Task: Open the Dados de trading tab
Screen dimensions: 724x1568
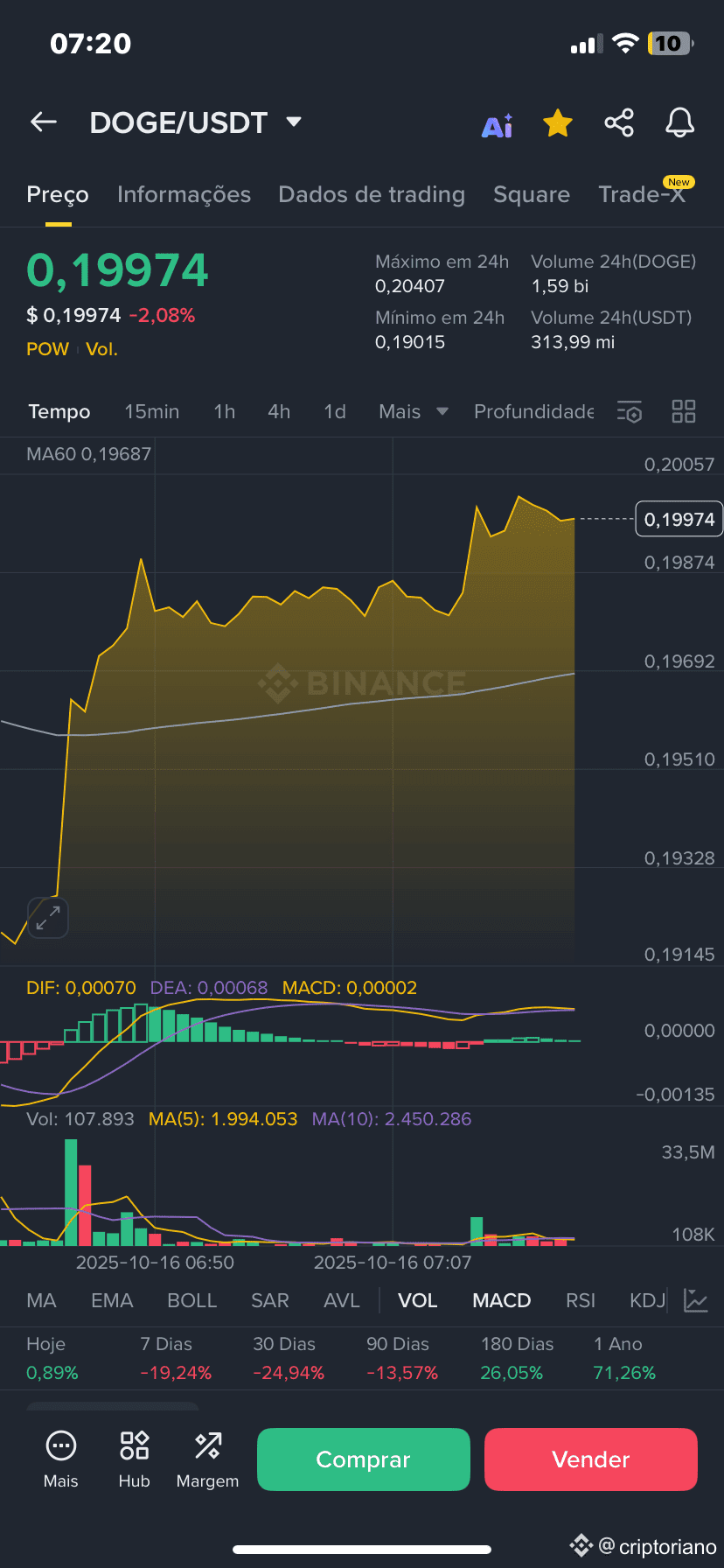Action: 372,194
